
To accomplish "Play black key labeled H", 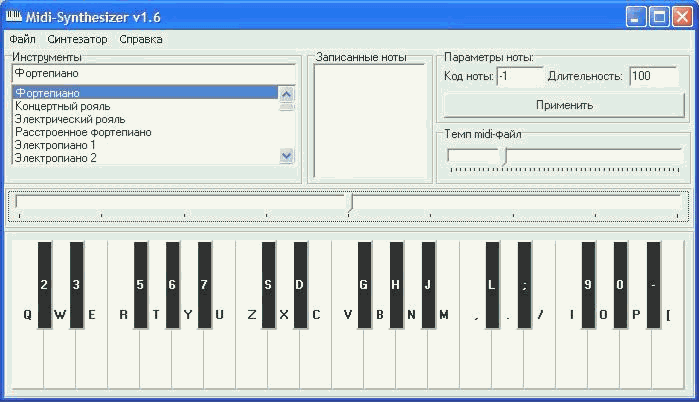I will pos(396,285).
